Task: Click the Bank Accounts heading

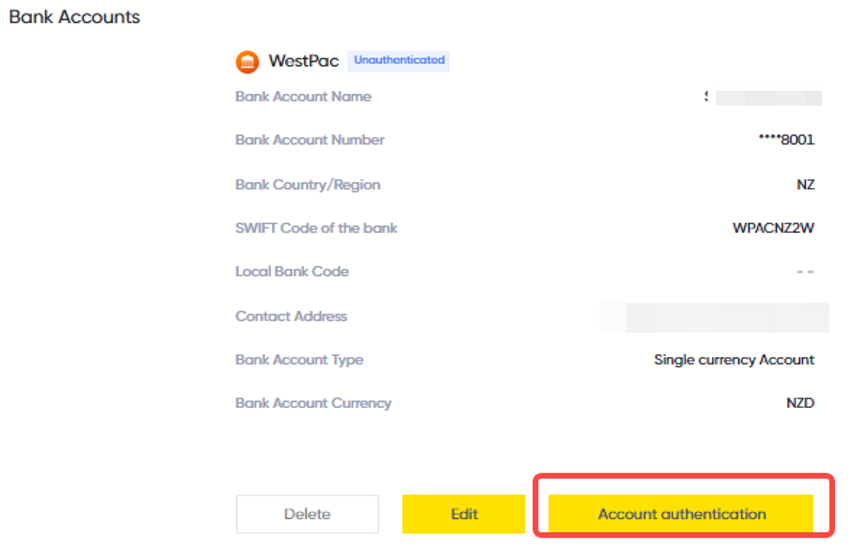Action: coord(74,17)
